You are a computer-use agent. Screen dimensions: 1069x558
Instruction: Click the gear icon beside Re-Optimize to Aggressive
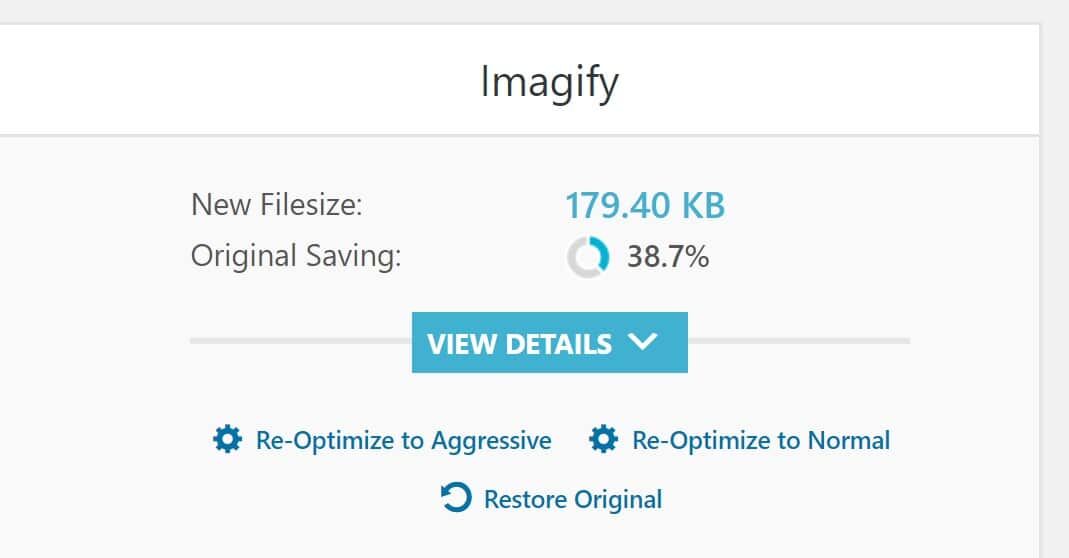pos(228,440)
